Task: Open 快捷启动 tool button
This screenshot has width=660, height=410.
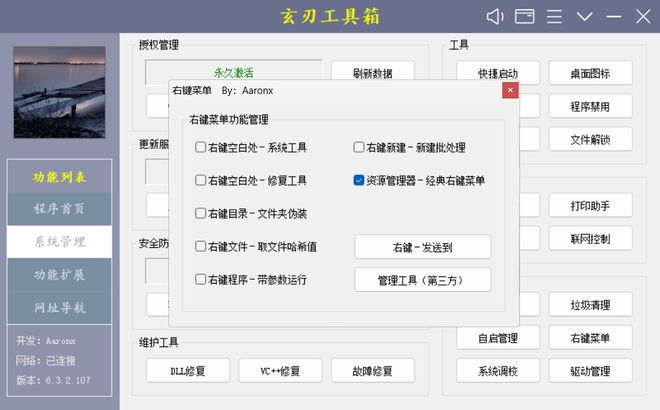Action: click(x=498, y=73)
